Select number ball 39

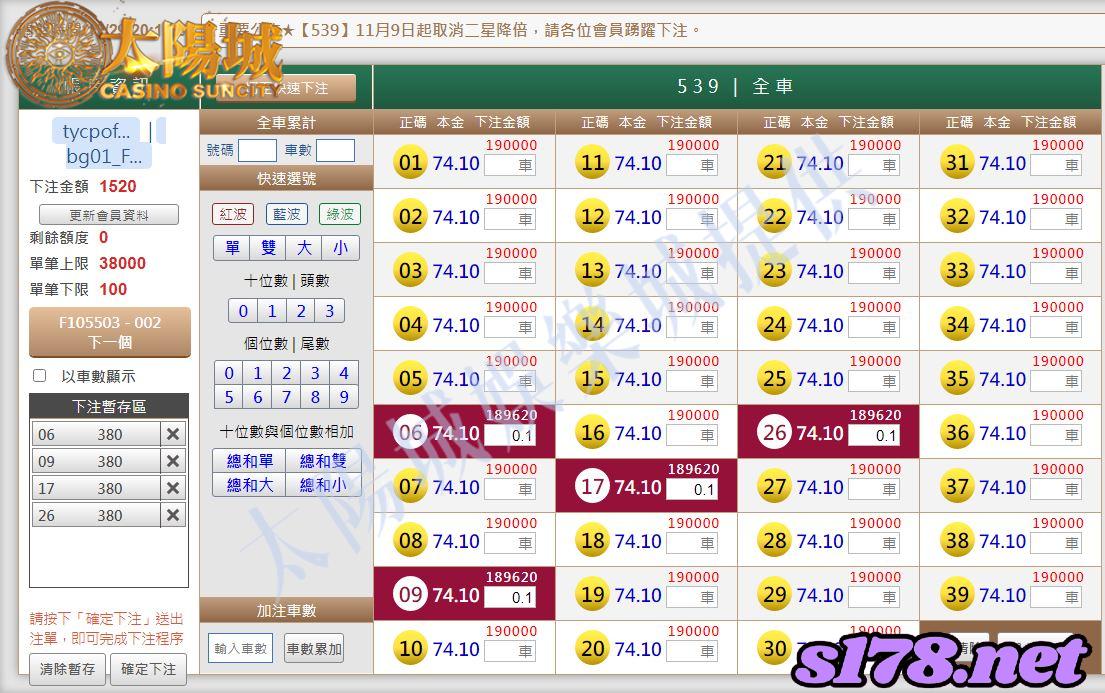957,595
